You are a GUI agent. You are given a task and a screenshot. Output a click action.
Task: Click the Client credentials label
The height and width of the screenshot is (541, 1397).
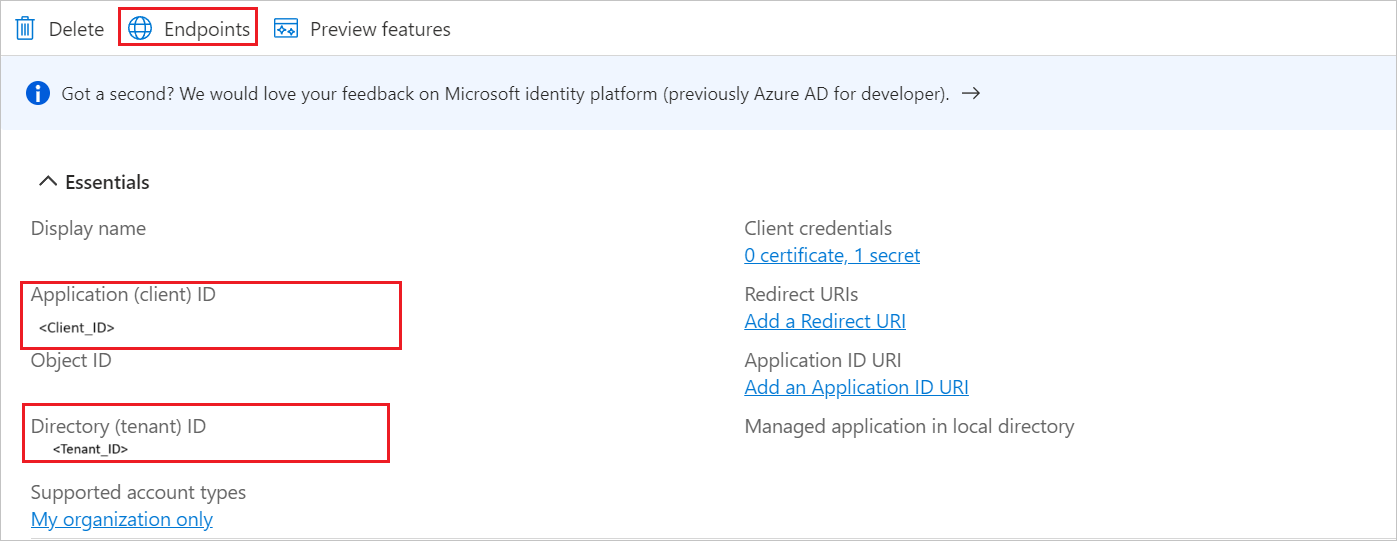[x=818, y=228]
